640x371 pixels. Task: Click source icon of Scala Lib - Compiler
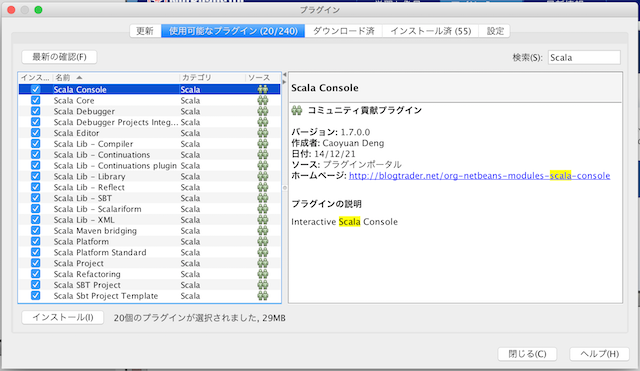[263, 144]
